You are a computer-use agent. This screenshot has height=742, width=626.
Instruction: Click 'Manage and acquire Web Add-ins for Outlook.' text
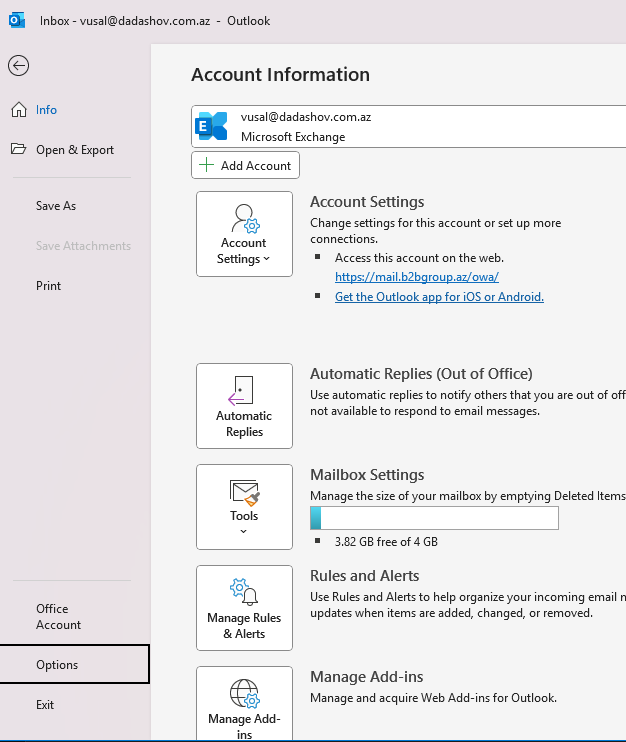click(x=433, y=698)
